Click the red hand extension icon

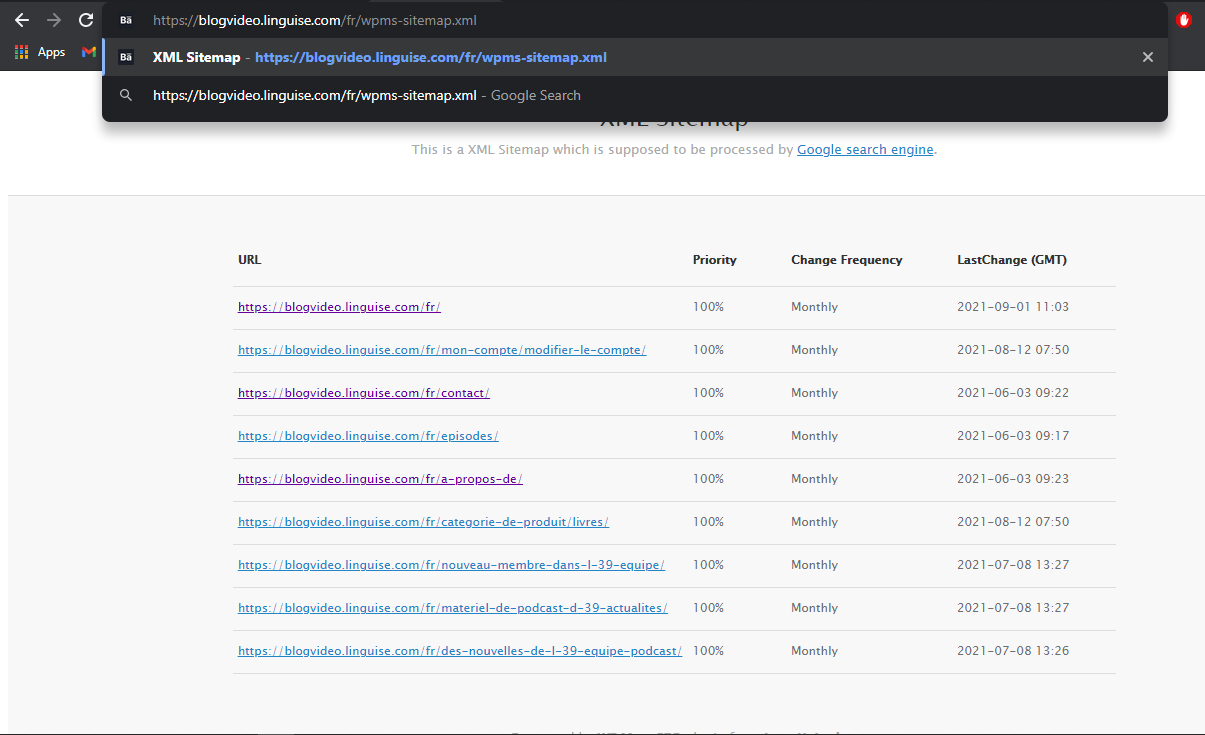(1185, 20)
